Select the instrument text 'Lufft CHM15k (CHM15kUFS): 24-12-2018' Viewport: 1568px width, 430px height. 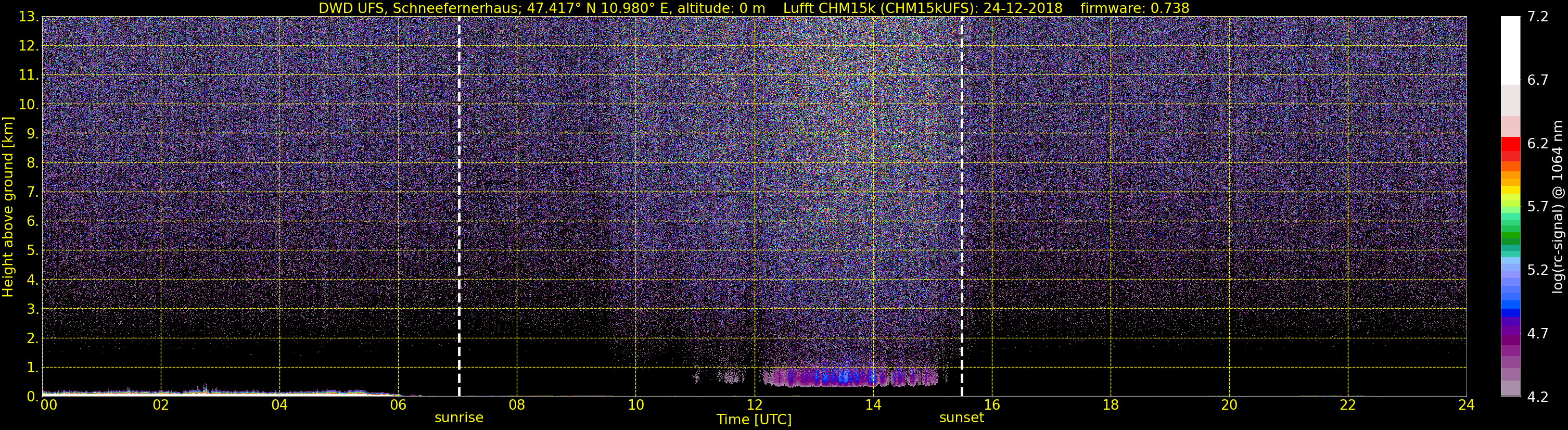click(x=923, y=8)
